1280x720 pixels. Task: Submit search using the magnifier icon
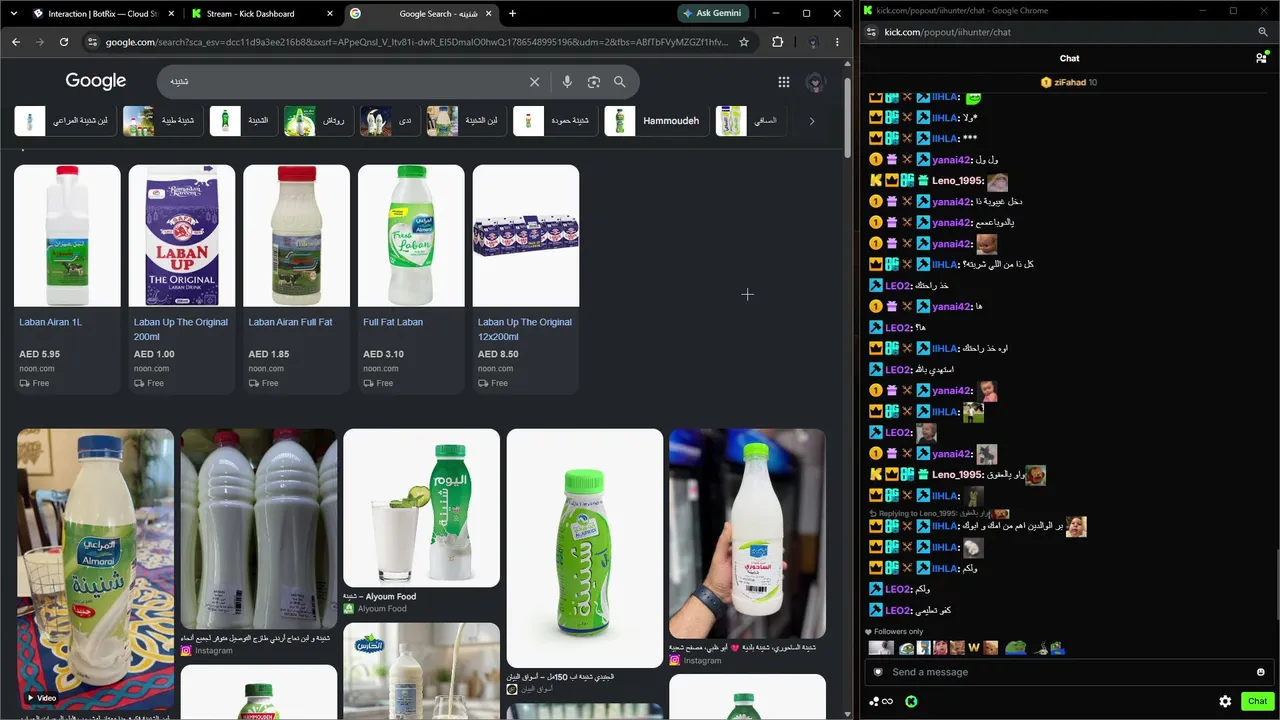(620, 82)
